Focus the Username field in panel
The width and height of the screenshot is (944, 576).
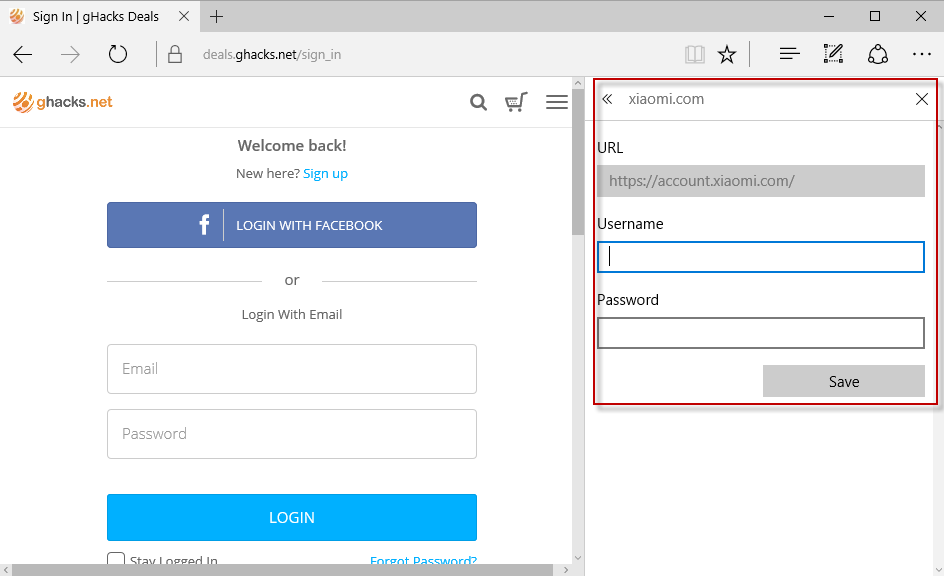click(x=761, y=257)
